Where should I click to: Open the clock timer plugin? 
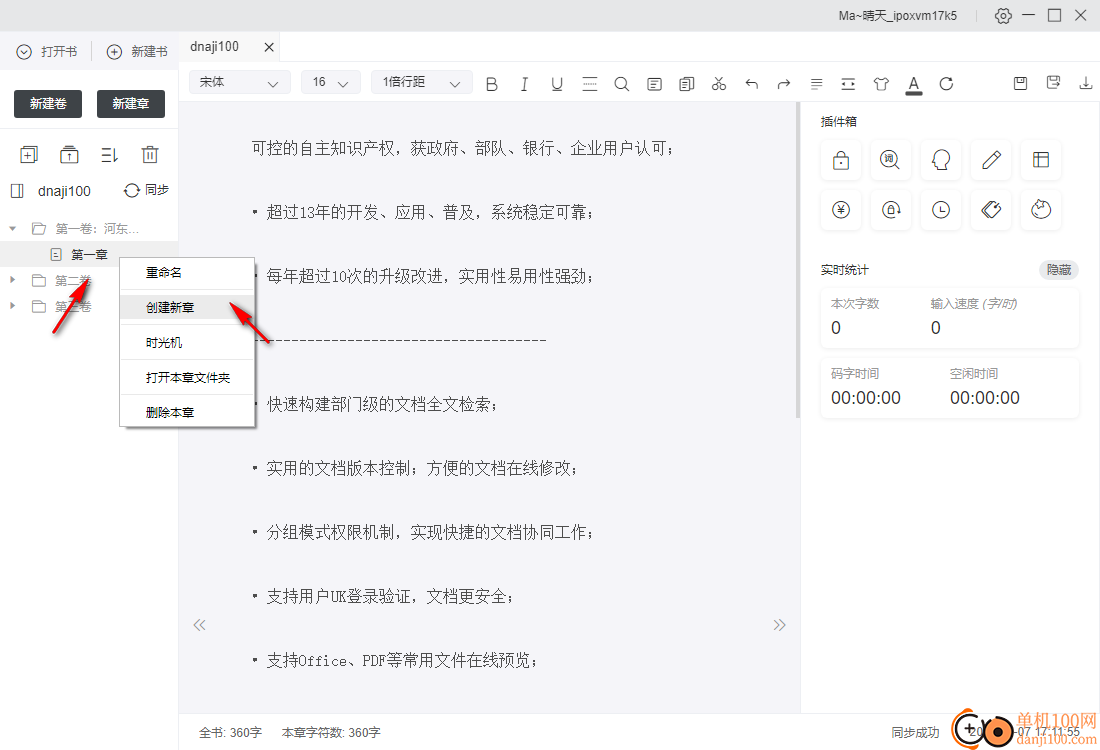(x=941, y=210)
